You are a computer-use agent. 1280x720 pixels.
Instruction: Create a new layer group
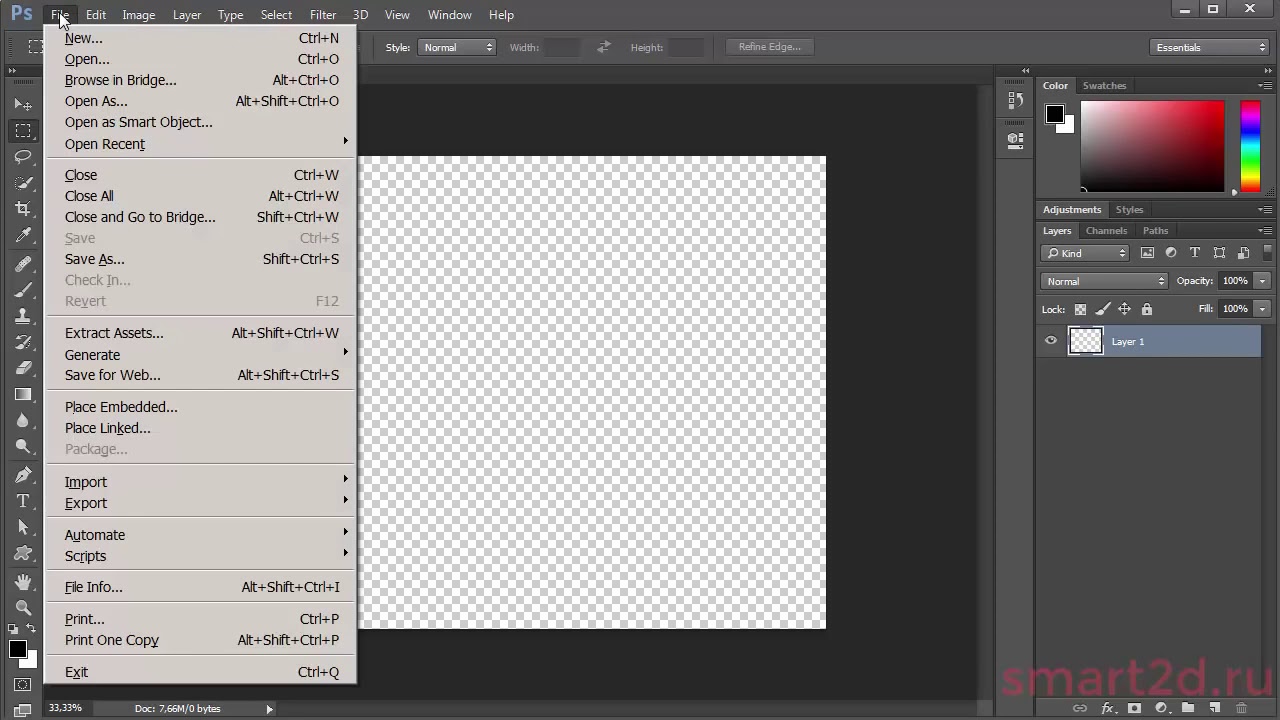[x=1188, y=708]
